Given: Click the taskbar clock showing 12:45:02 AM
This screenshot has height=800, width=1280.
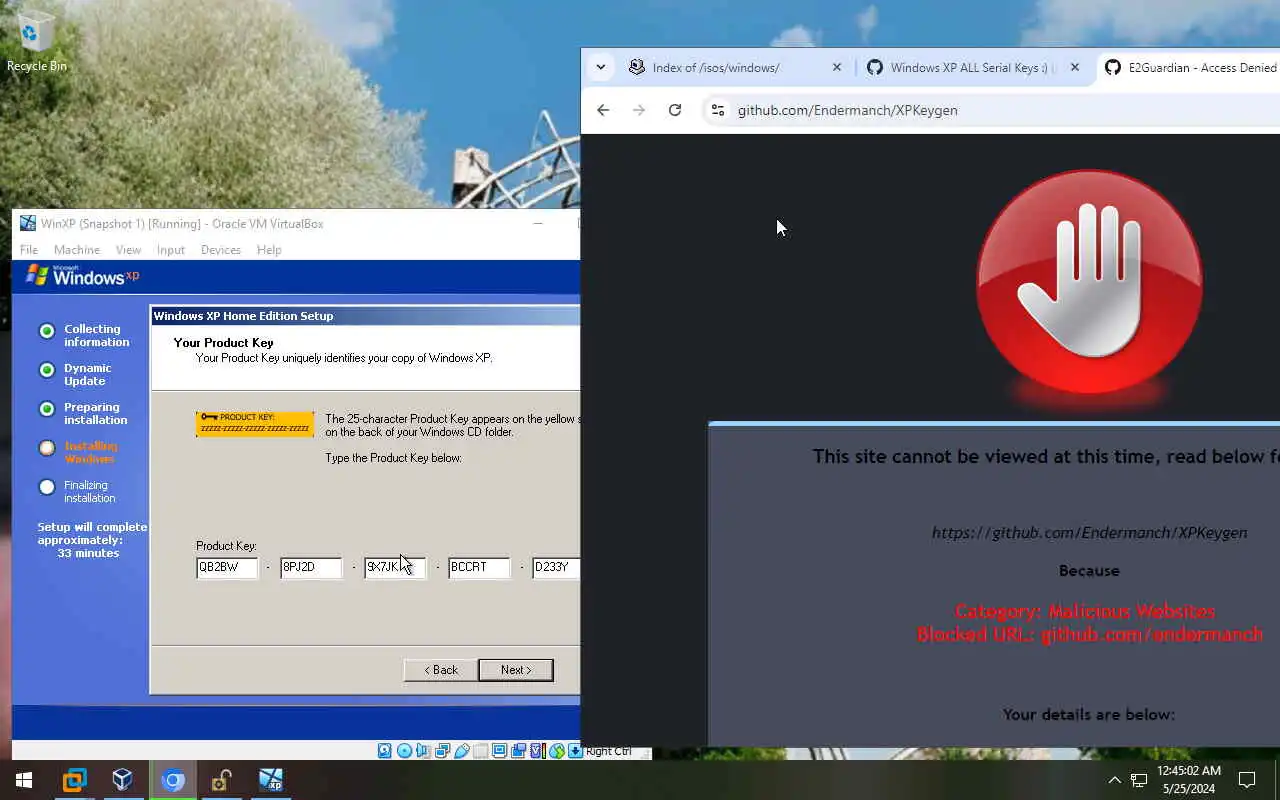Looking at the screenshot, I should pyautogui.click(x=1189, y=780).
